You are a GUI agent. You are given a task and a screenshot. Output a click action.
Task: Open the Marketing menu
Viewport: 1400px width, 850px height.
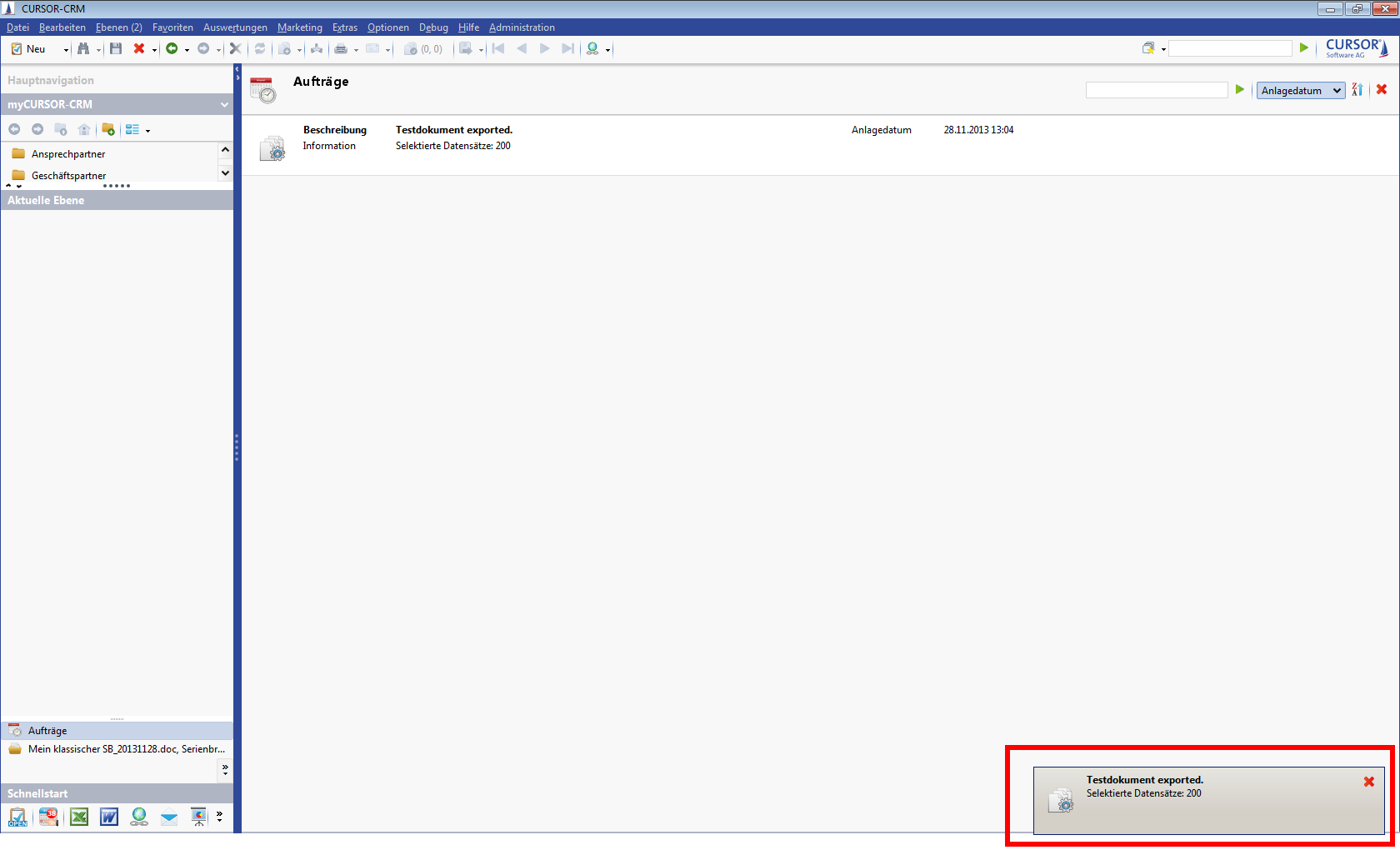click(x=299, y=27)
